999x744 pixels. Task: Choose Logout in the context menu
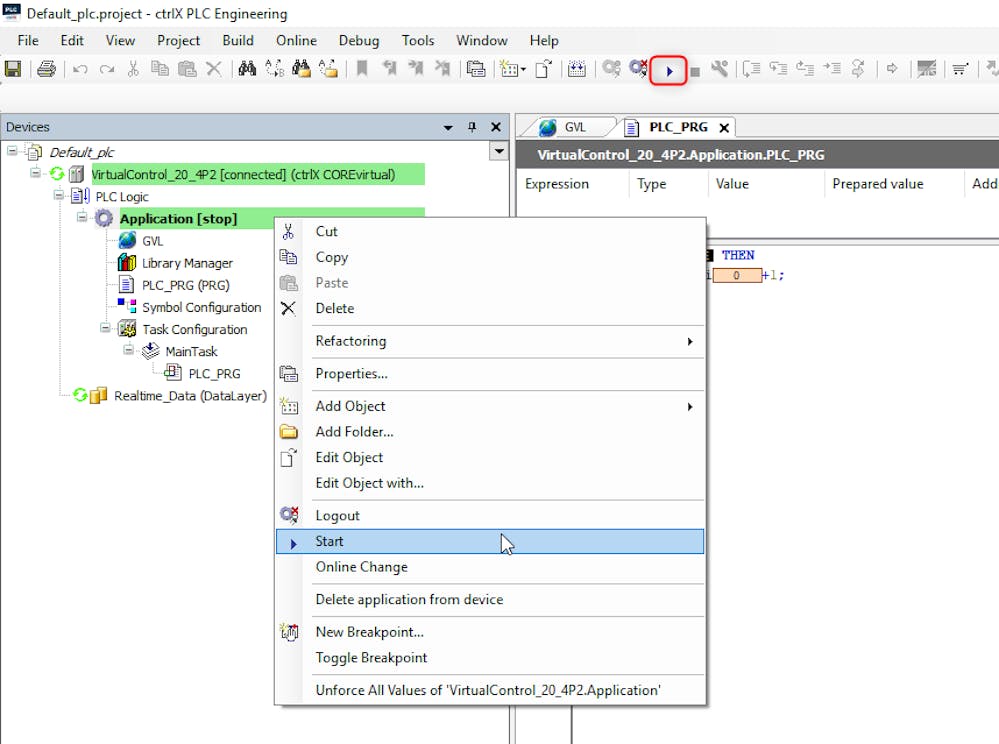click(490, 516)
